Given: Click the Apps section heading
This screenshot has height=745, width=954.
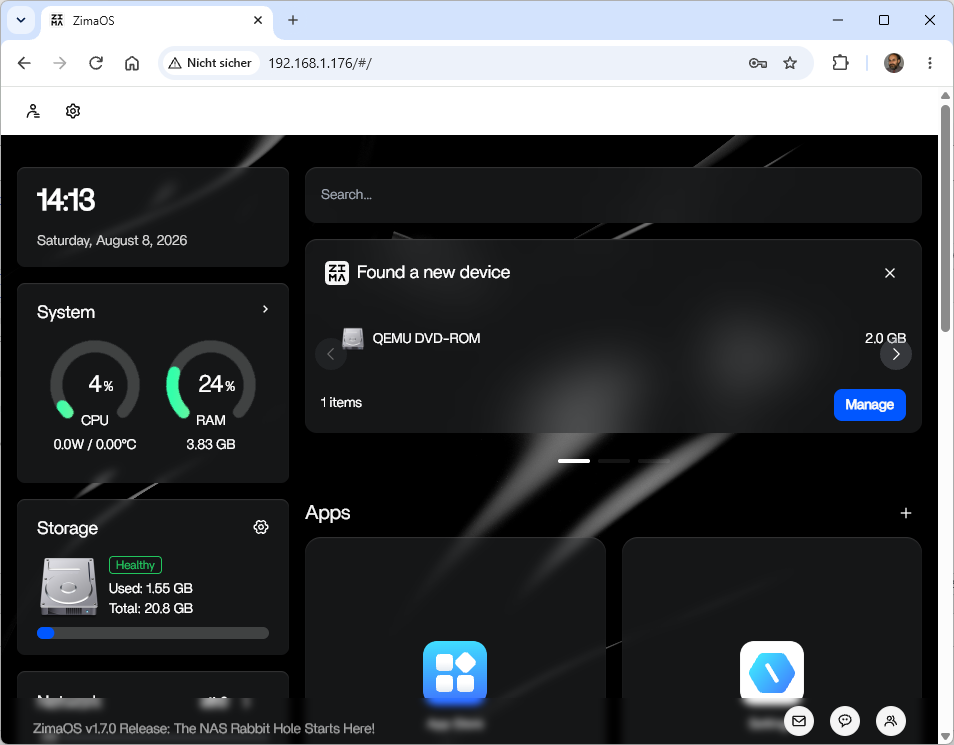Looking at the screenshot, I should coord(327,512).
